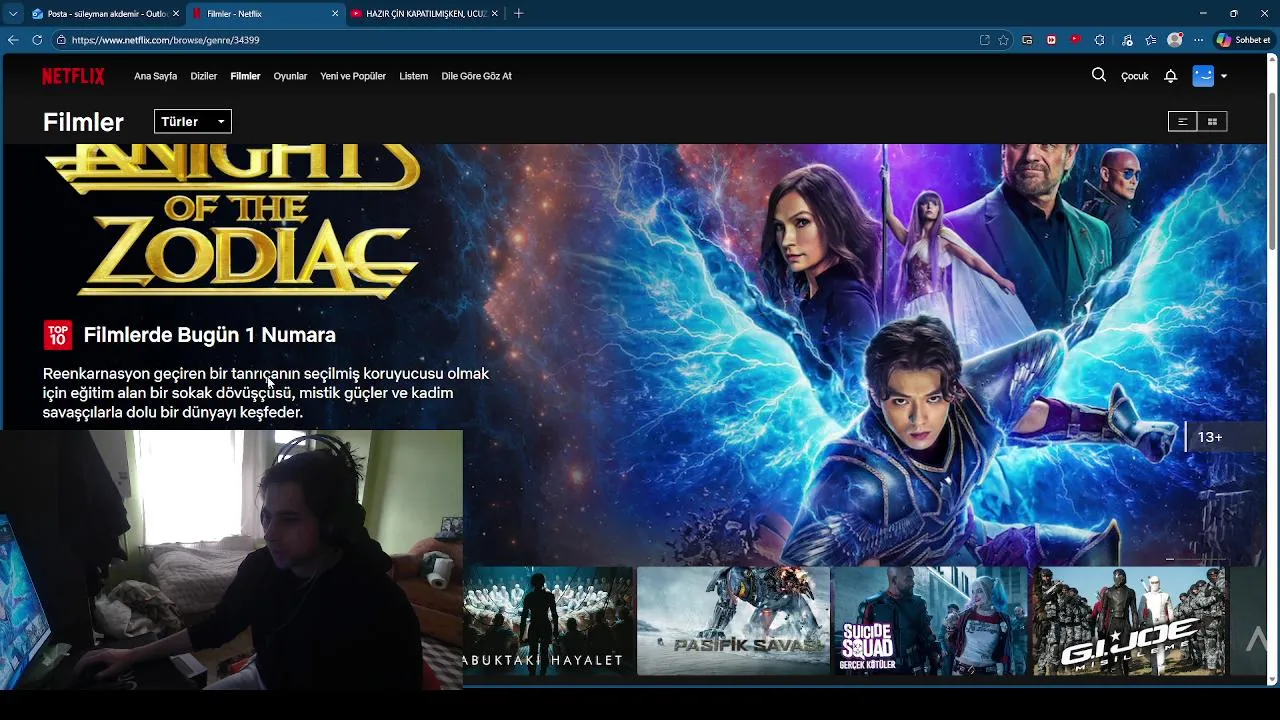Switch to Çocuk profile

click(x=1134, y=76)
